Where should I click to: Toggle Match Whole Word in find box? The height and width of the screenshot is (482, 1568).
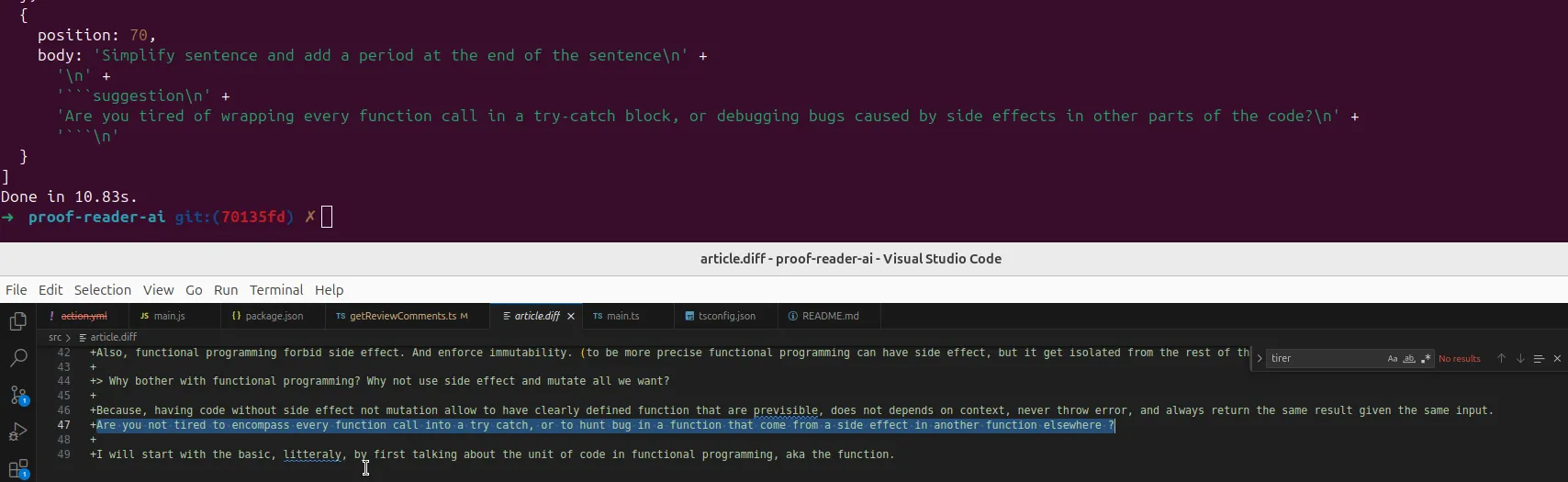click(x=1409, y=359)
